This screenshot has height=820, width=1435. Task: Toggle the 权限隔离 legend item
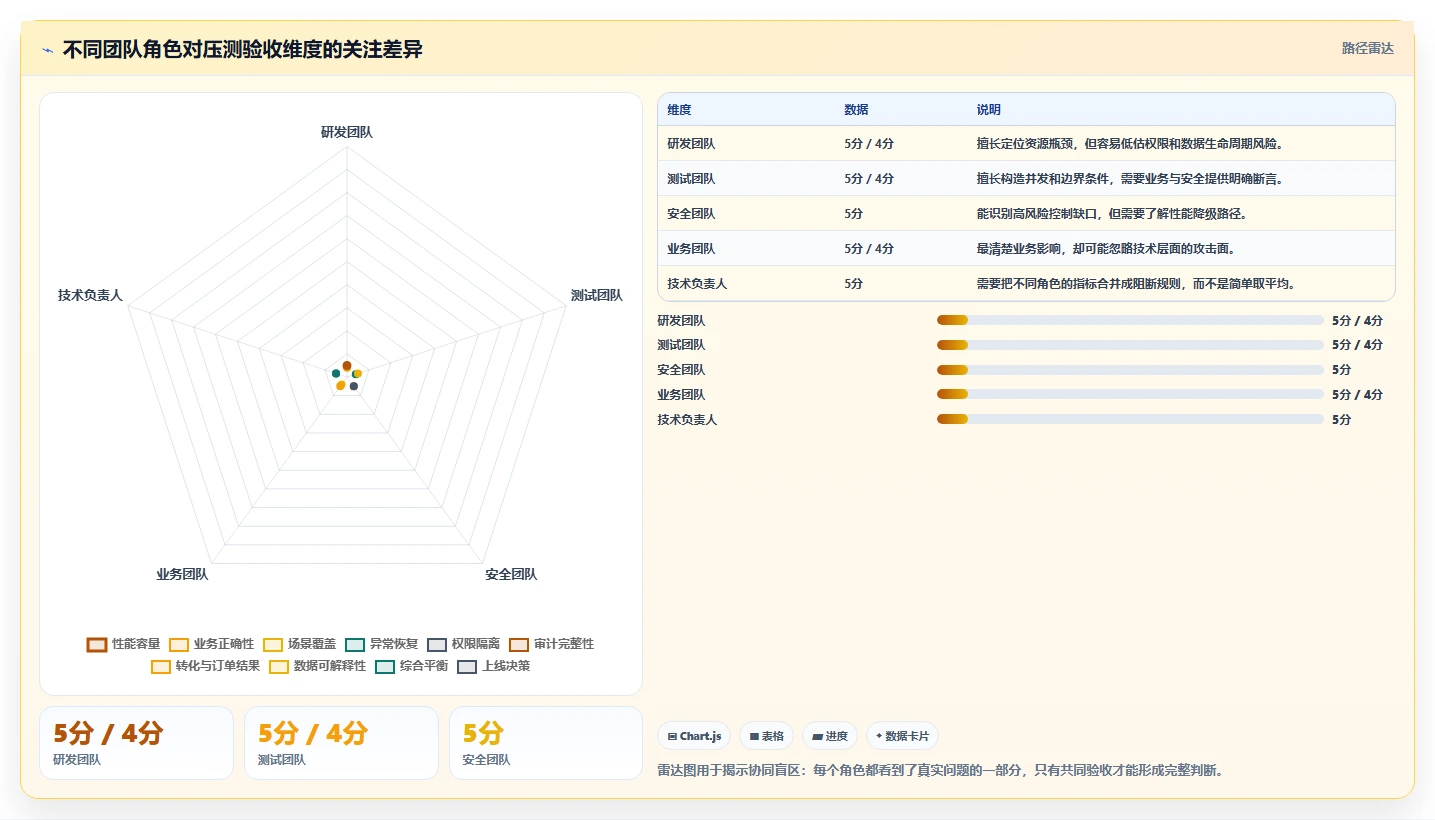464,644
